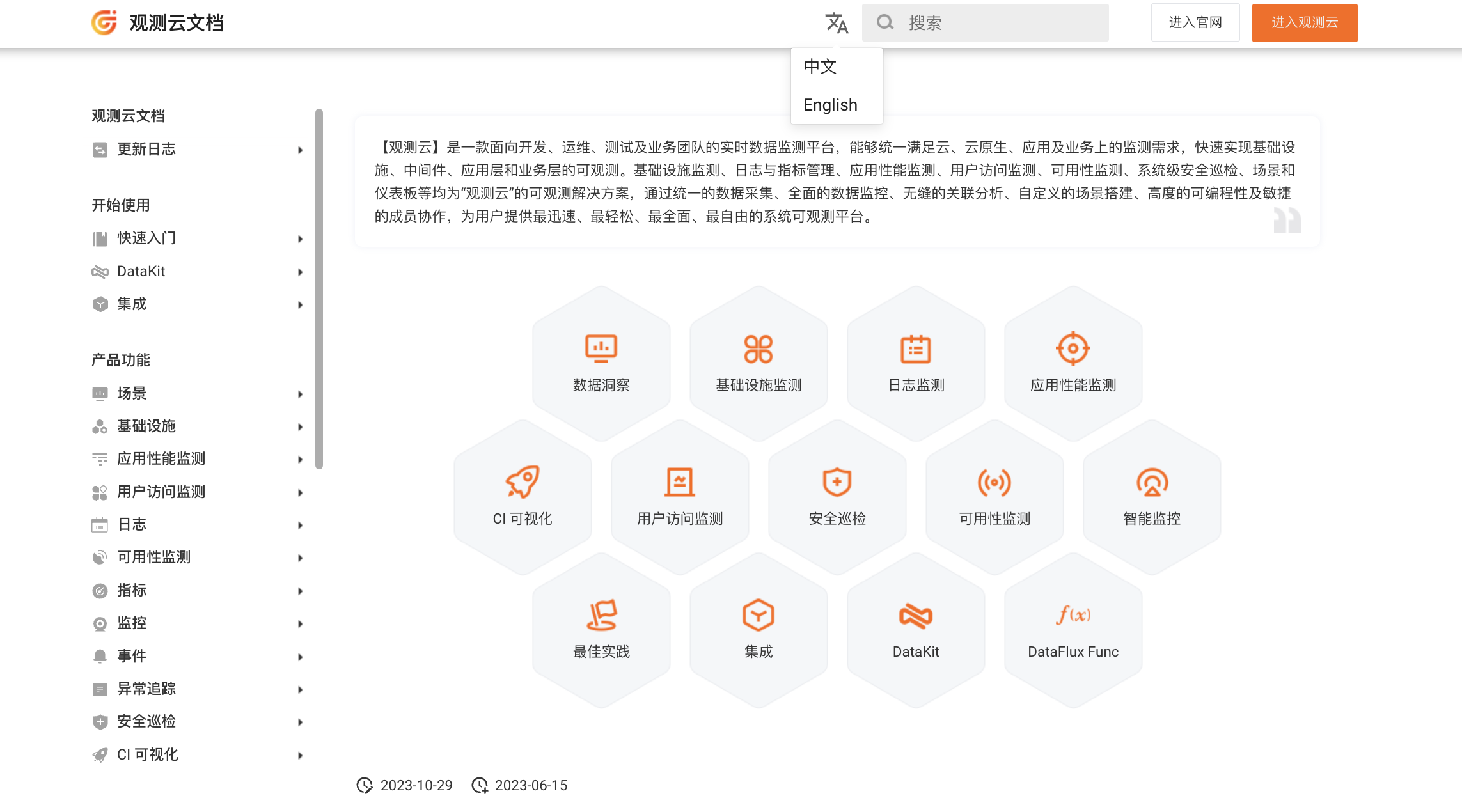The image size is (1462, 812).
Task: Open the CI 可视化 rocket icon tile
Action: point(523,481)
